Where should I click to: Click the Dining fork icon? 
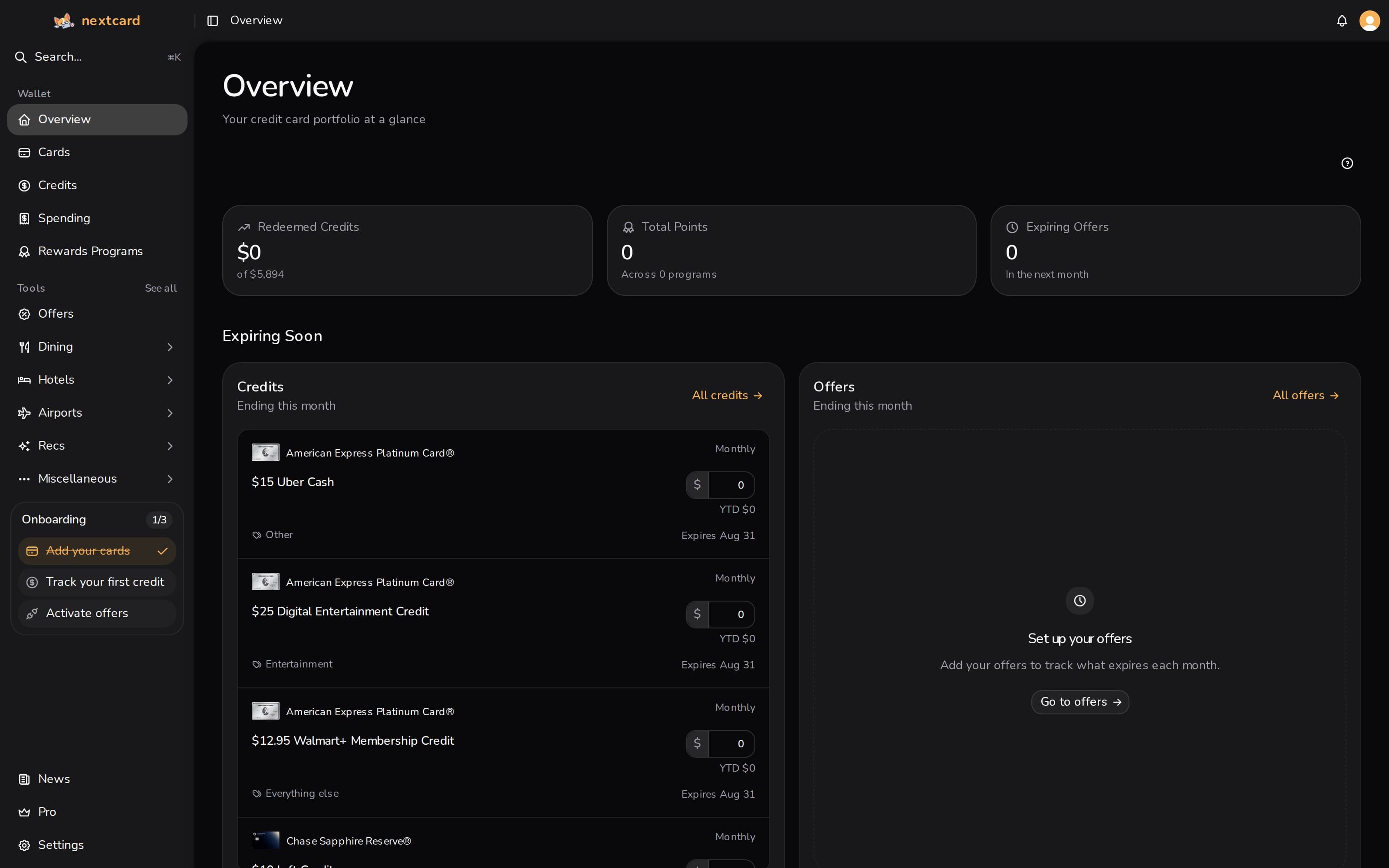(24, 347)
